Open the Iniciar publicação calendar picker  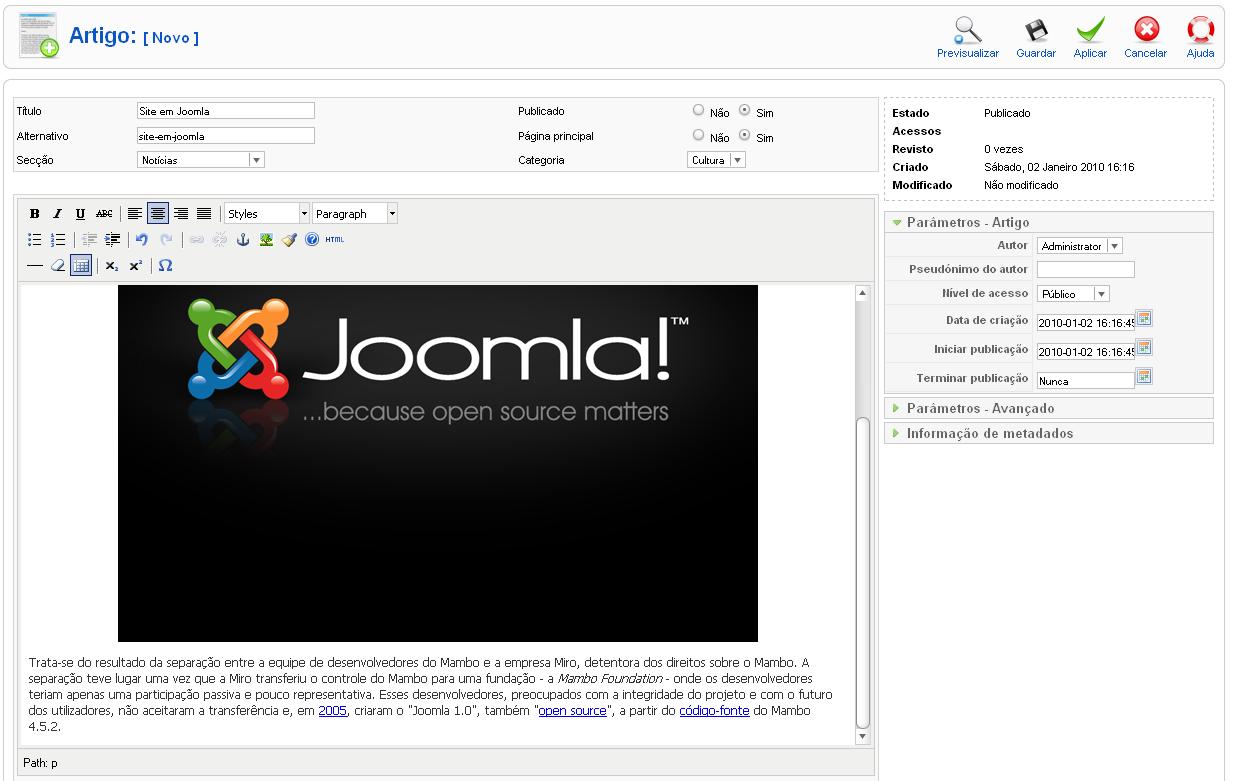click(x=1145, y=348)
